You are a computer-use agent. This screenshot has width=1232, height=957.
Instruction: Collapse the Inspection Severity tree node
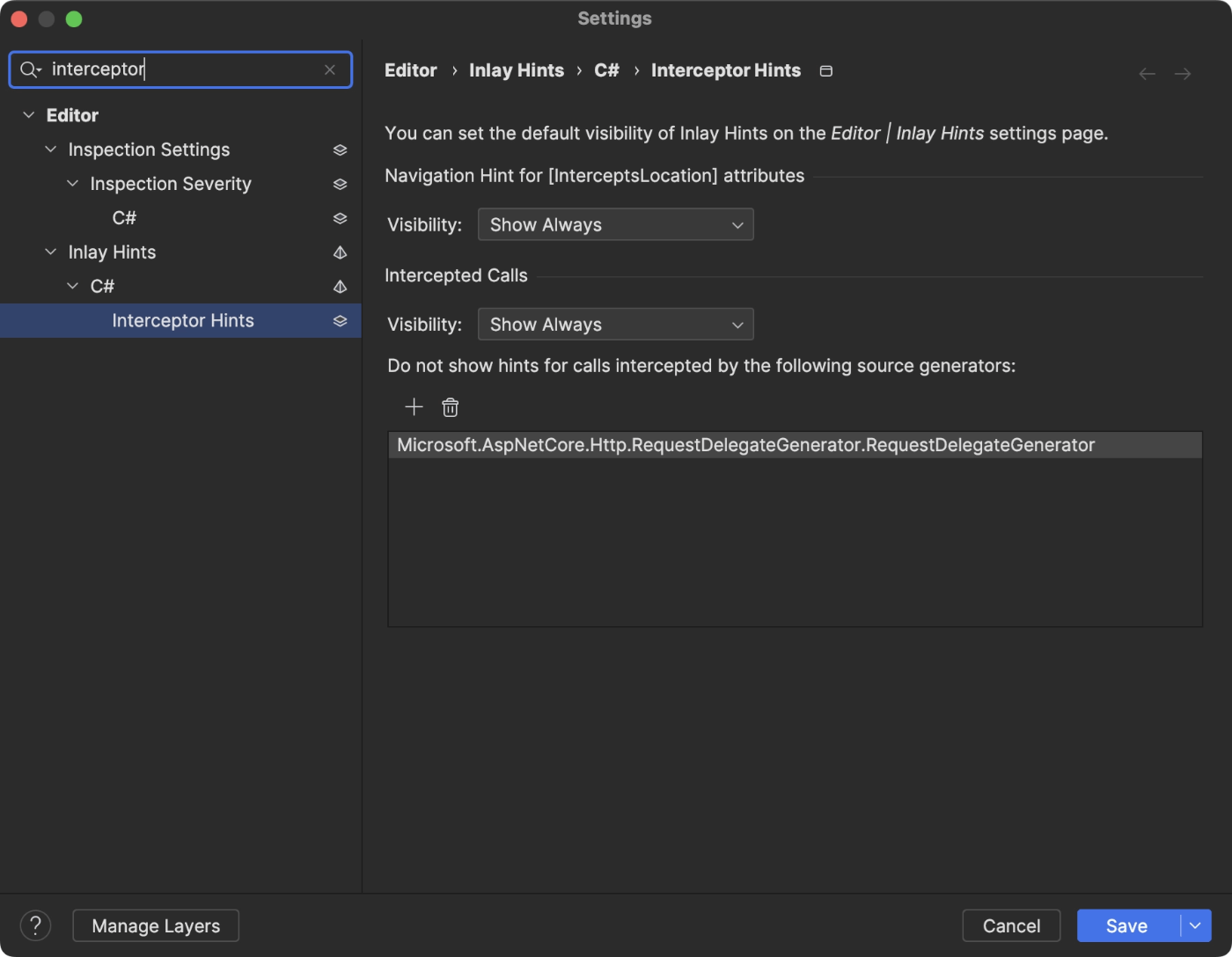coord(73,184)
